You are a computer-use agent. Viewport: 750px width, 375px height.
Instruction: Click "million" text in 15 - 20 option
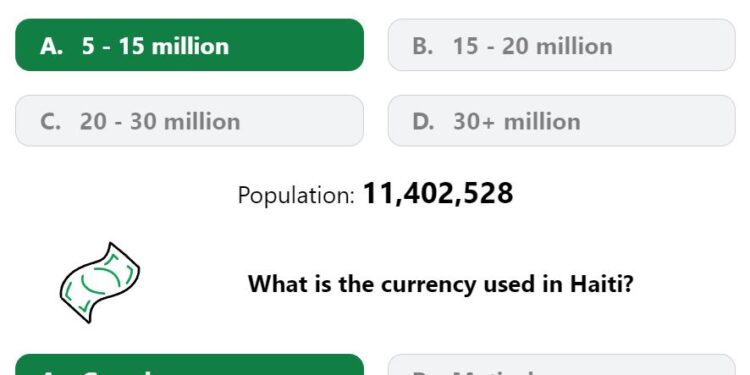coord(574,46)
